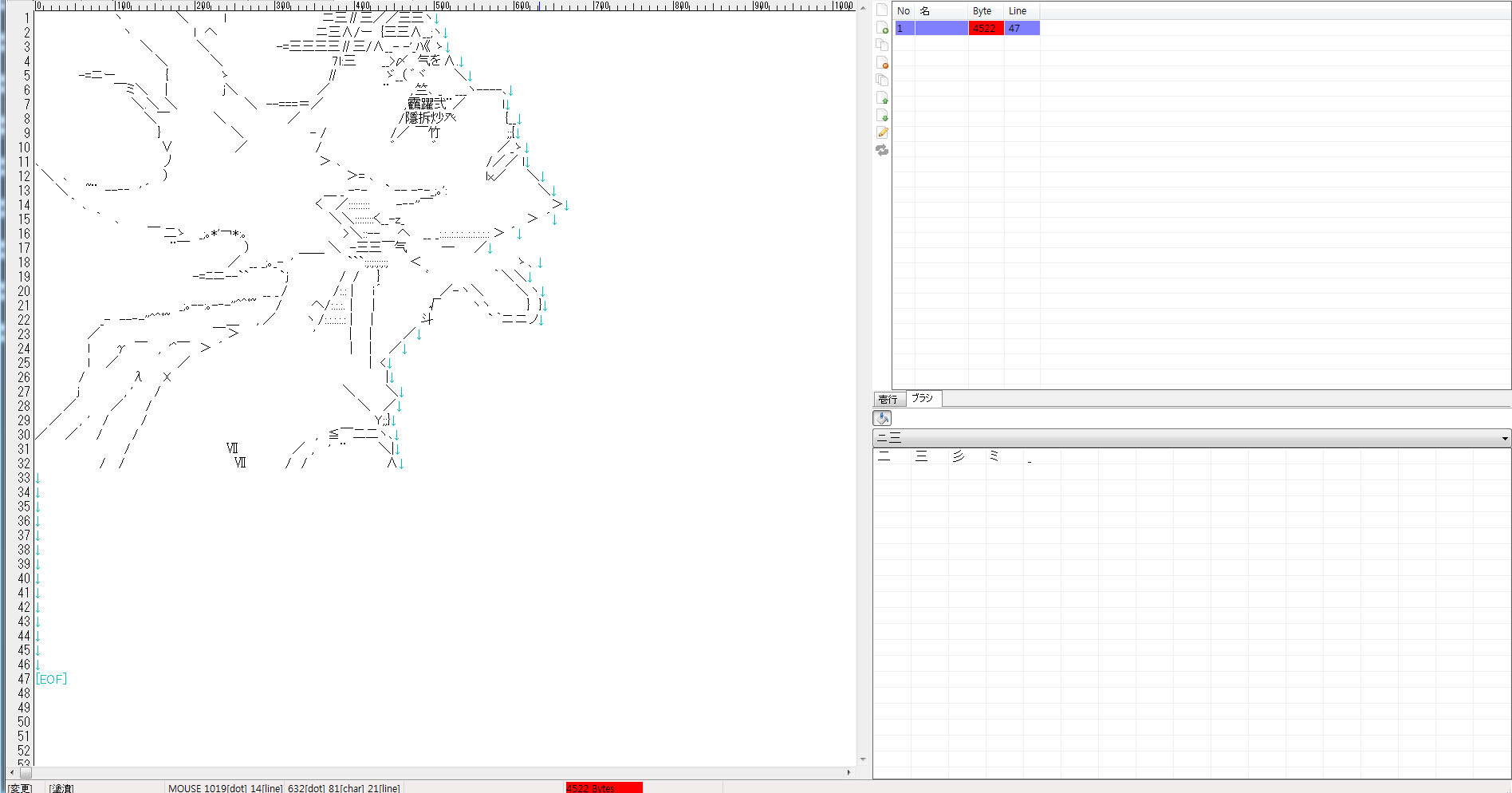Select the ブラシ tab

923,398
